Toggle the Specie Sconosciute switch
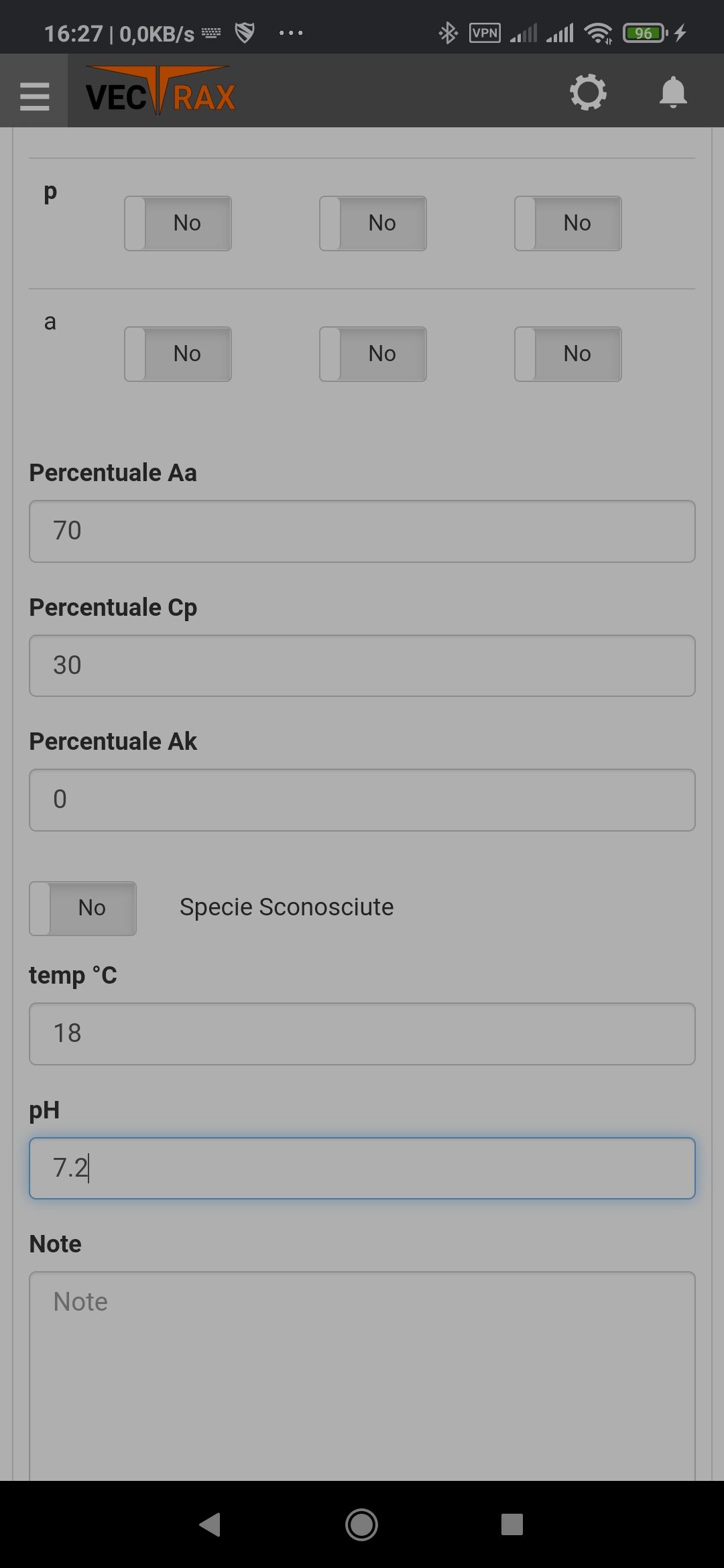This screenshot has height=1568, width=724. tap(82, 908)
